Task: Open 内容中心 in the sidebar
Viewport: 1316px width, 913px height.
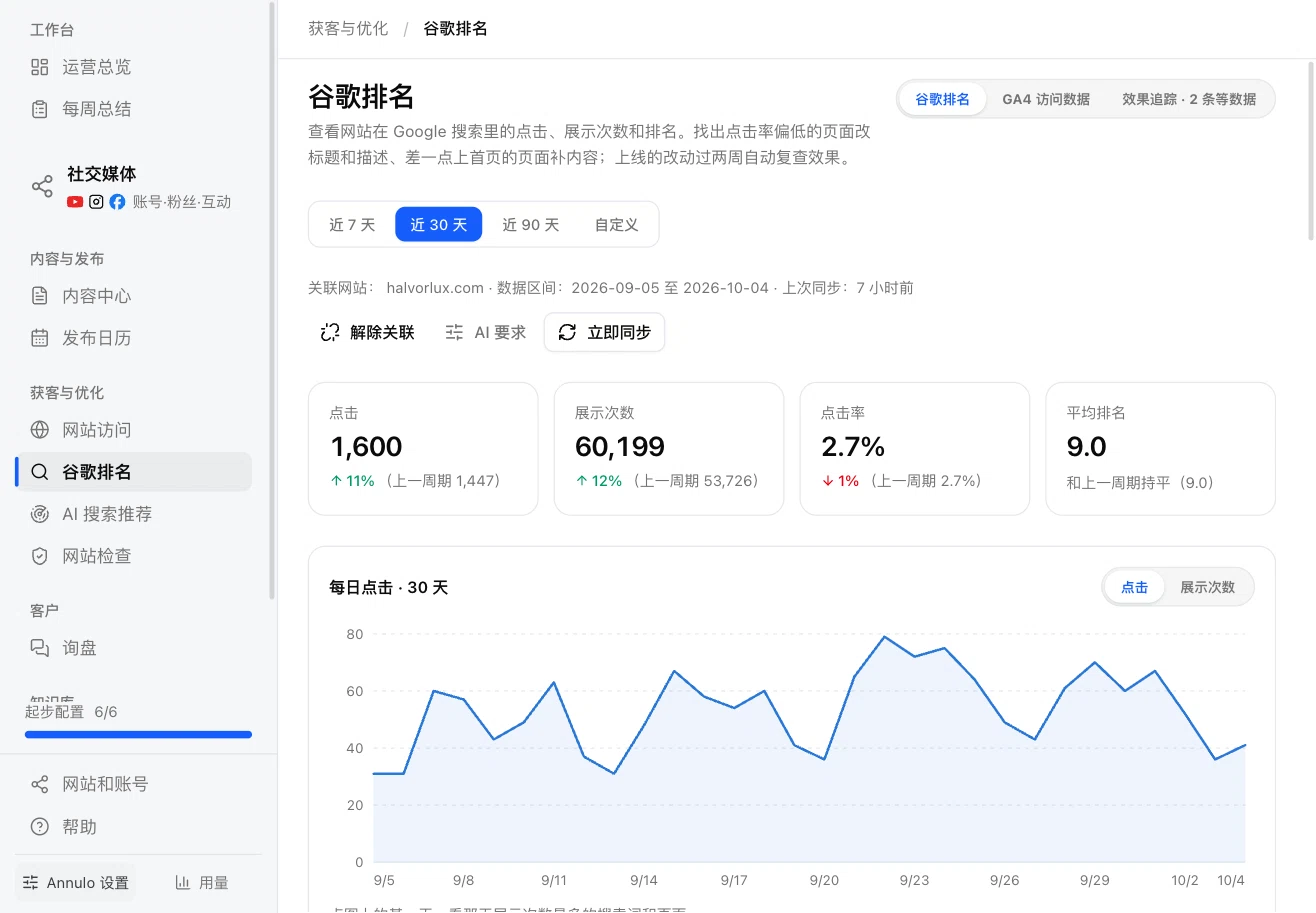Action: [x=133, y=296]
